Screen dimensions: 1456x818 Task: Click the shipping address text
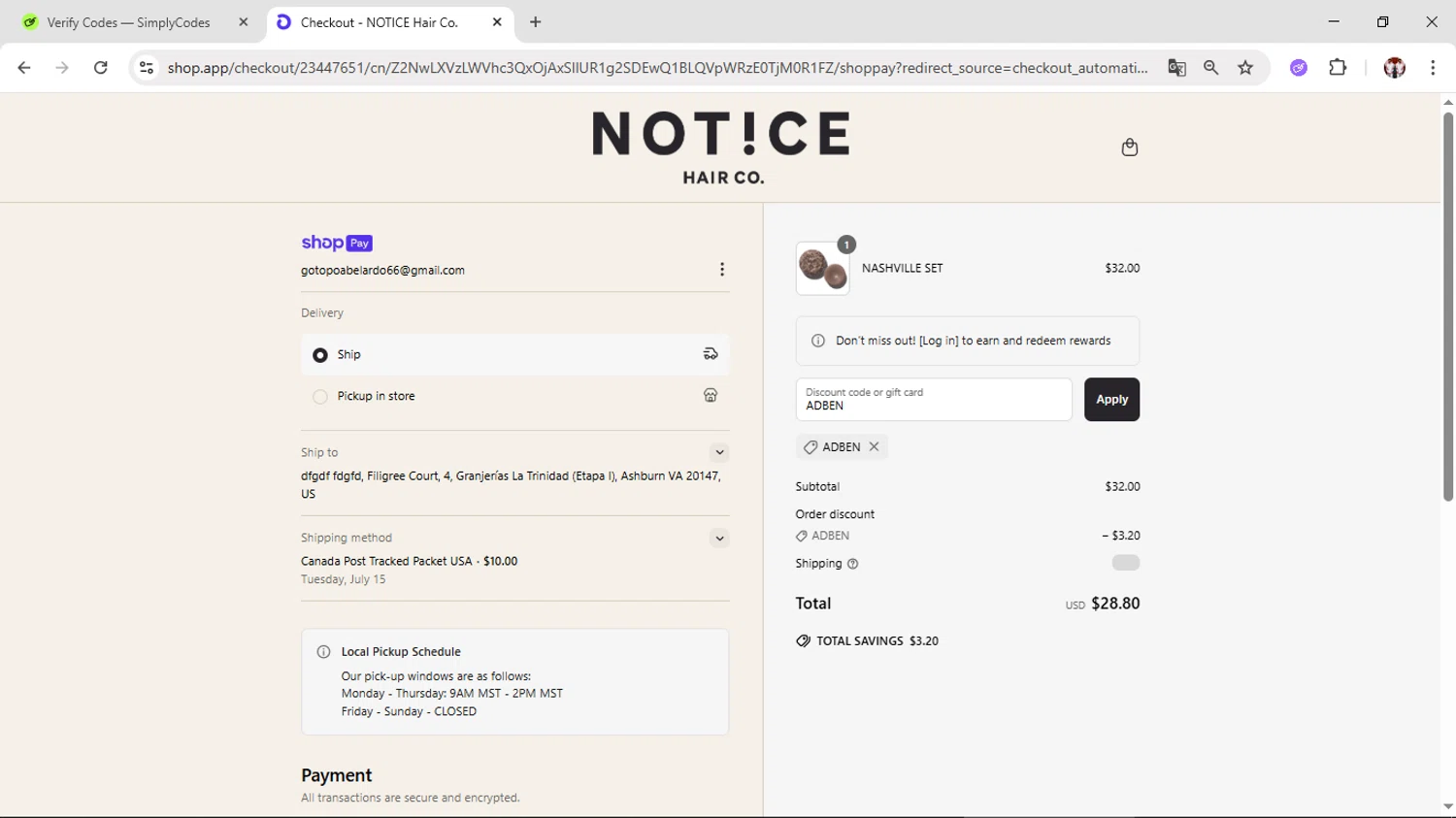click(x=511, y=485)
